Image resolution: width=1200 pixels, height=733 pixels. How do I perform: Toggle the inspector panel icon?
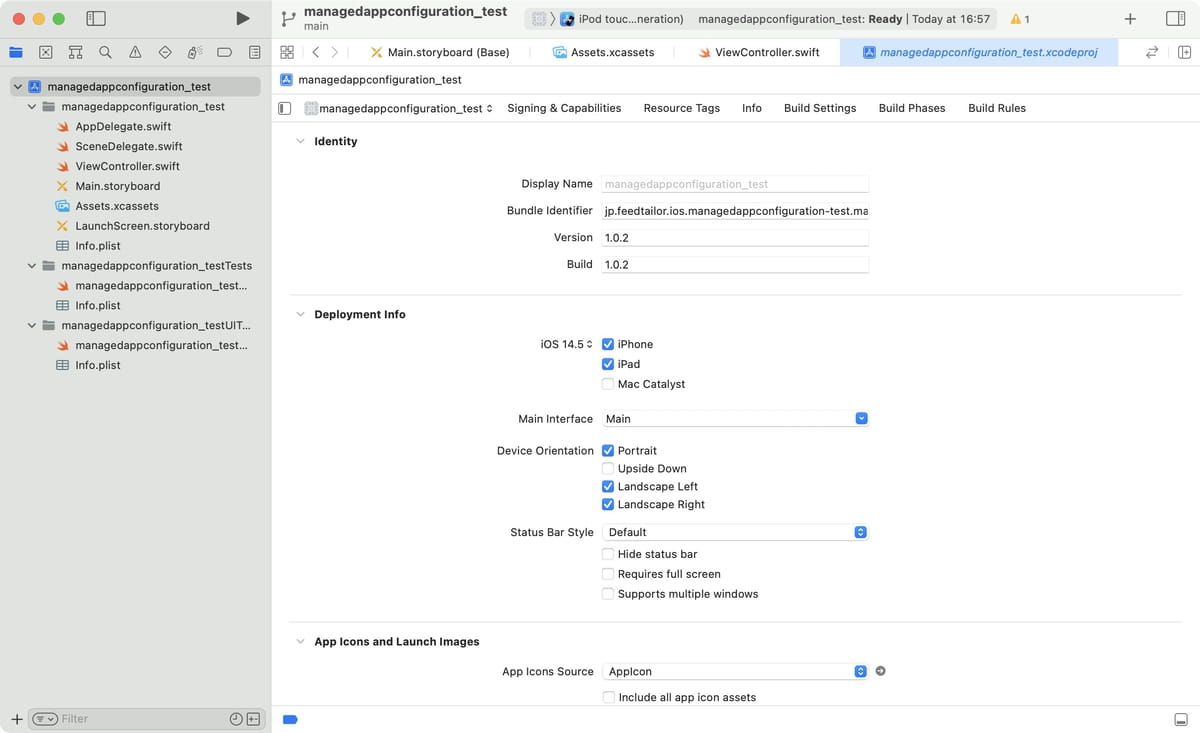1176,19
